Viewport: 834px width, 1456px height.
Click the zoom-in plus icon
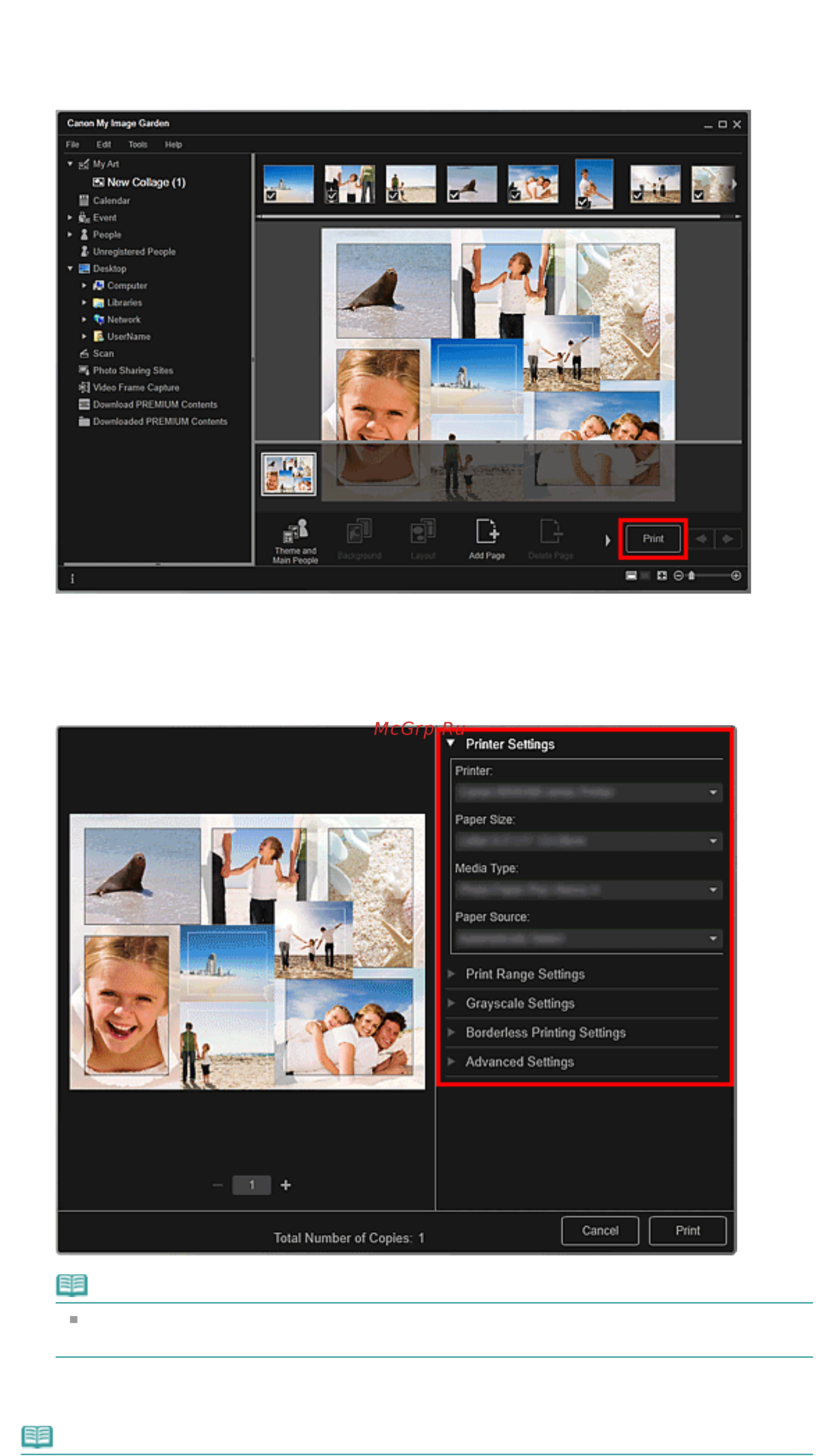736,576
